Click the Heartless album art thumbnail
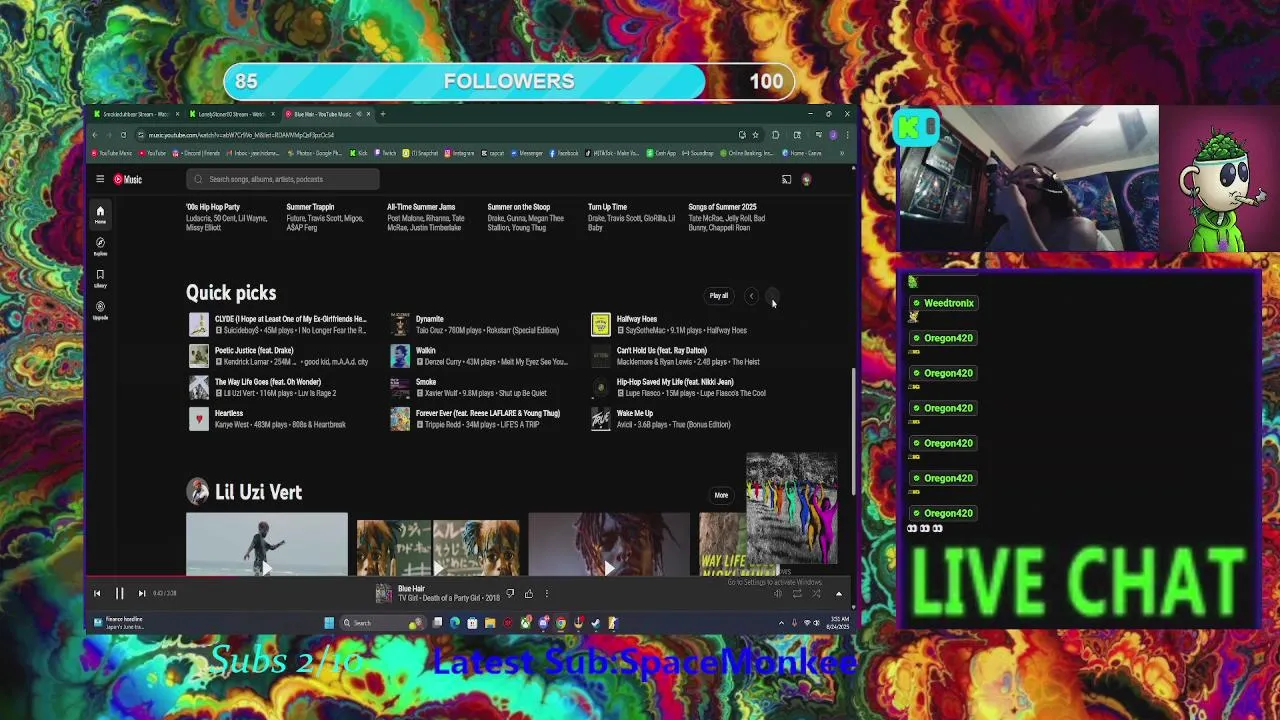The width and height of the screenshot is (1280, 720). [x=199, y=419]
